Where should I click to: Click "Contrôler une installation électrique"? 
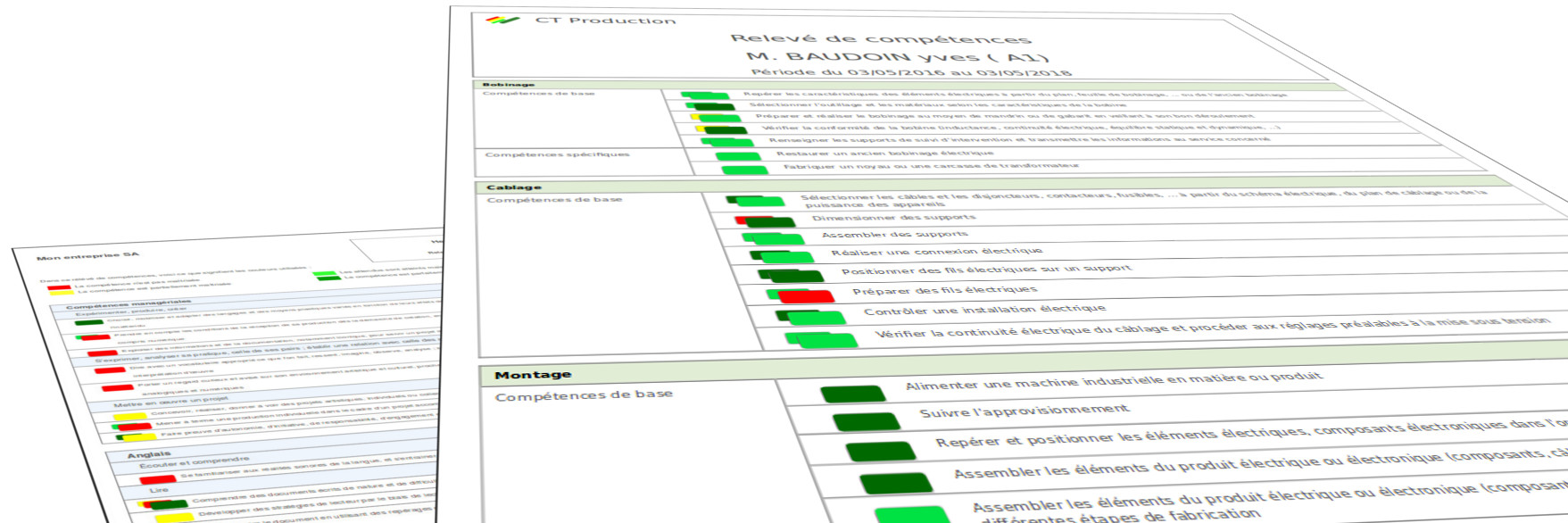pos(984,310)
